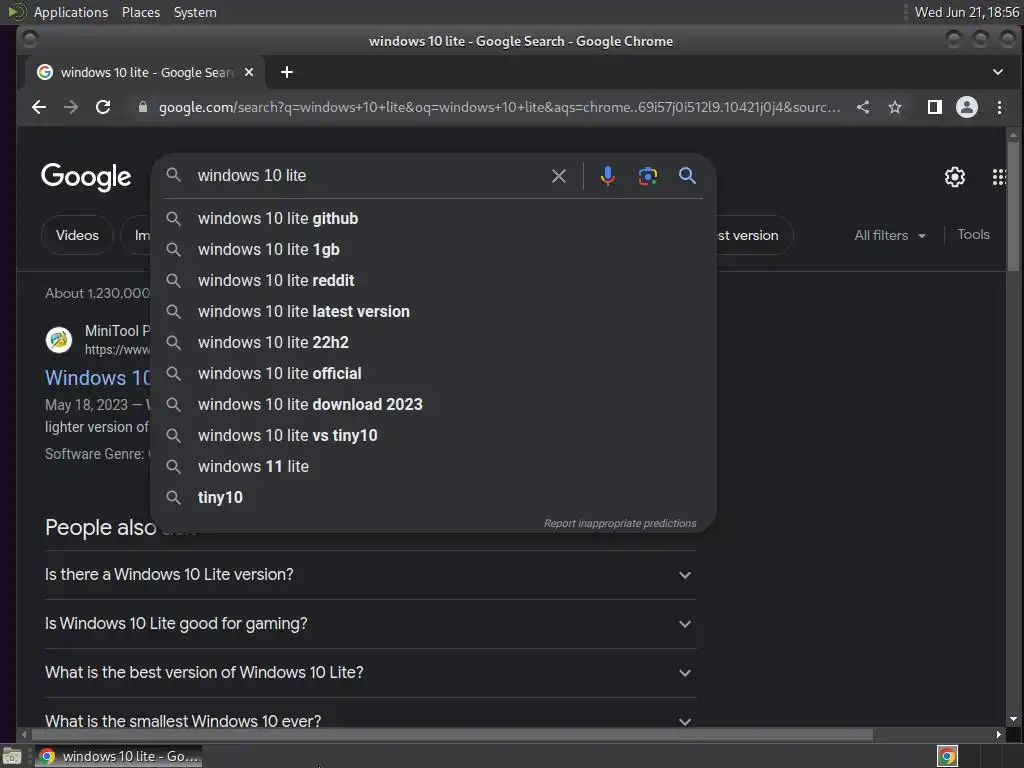Go to the Google logo homepage
This screenshot has width=1024, height=768.
point(86,177)
